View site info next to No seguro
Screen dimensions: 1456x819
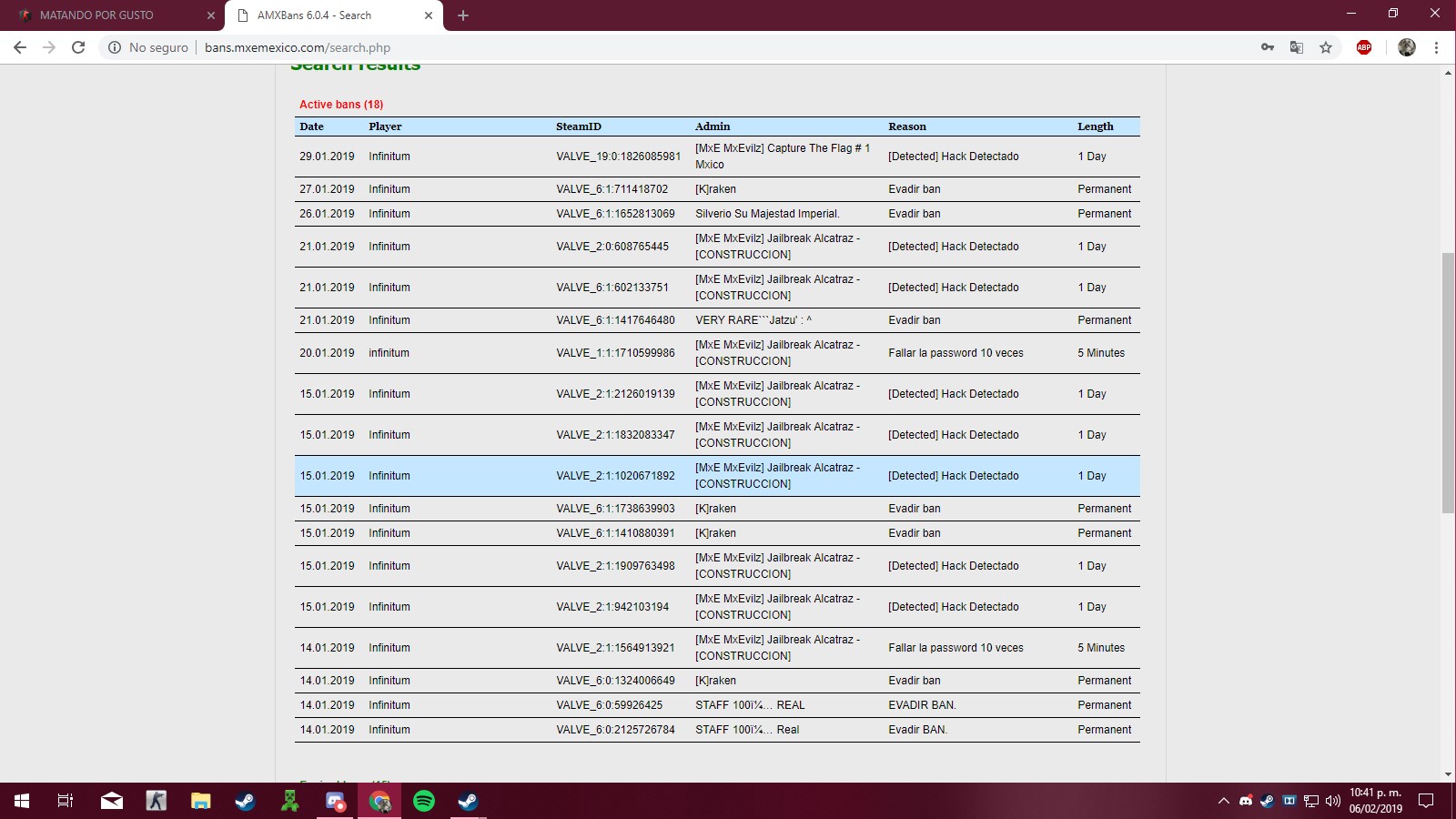(x=115, y=47)
